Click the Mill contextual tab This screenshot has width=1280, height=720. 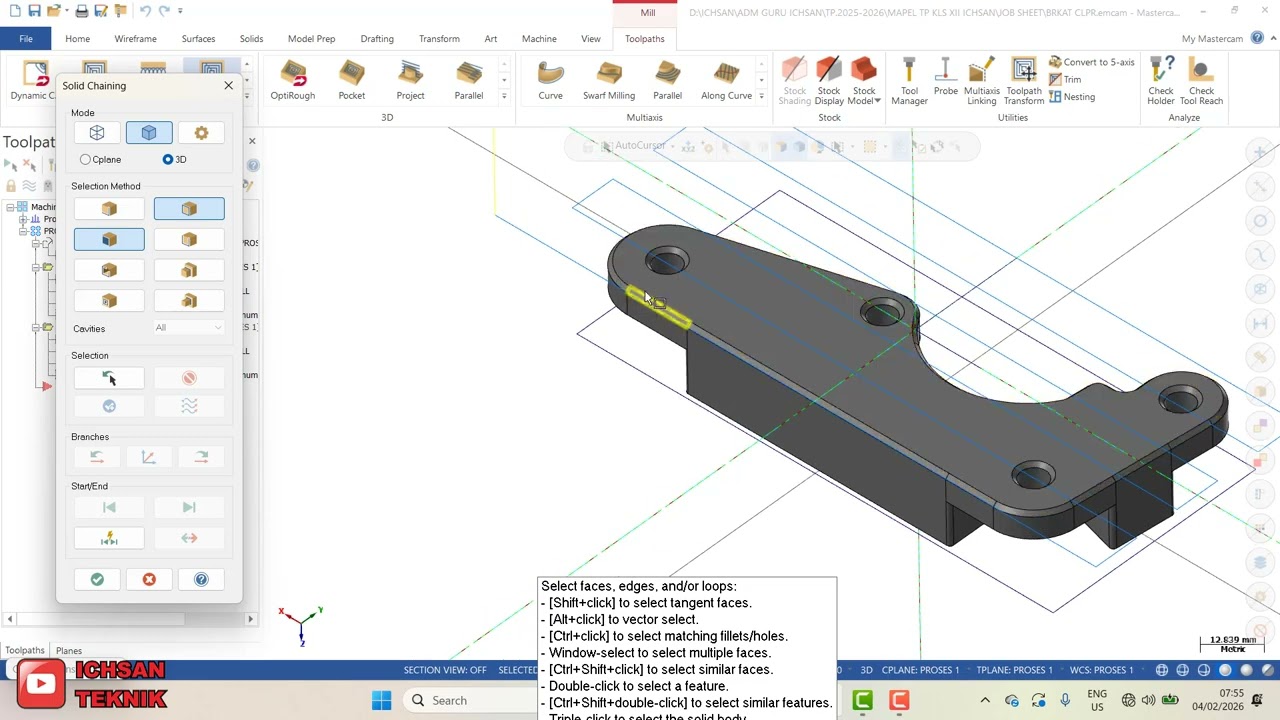(648, 13)
